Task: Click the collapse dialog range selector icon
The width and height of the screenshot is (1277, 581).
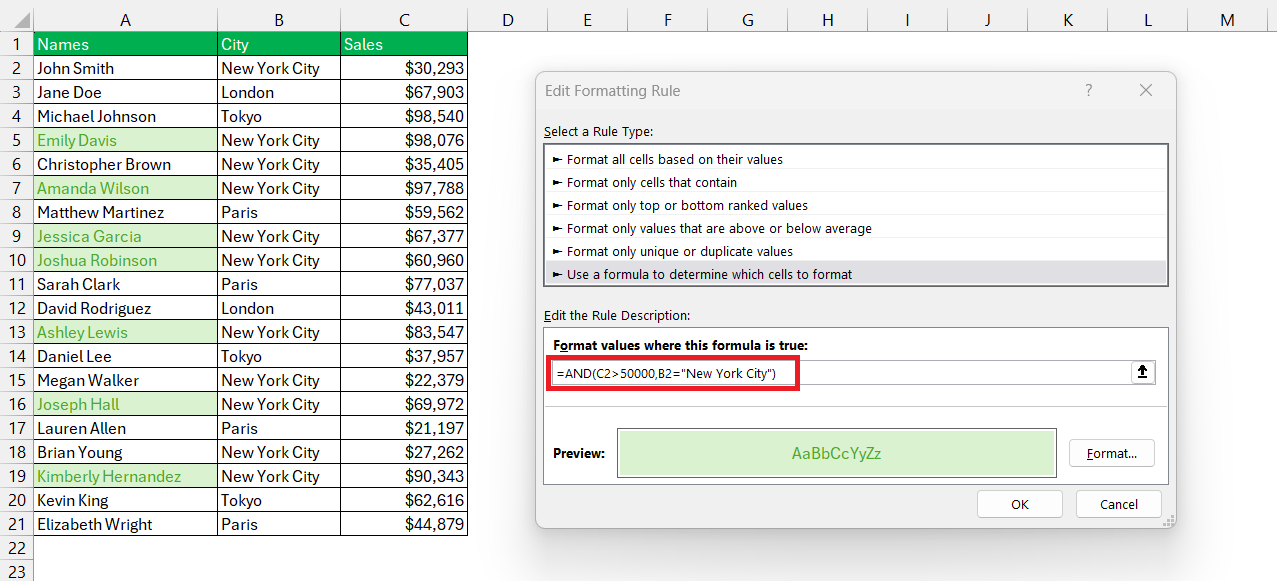Action: pos(1143,373)
